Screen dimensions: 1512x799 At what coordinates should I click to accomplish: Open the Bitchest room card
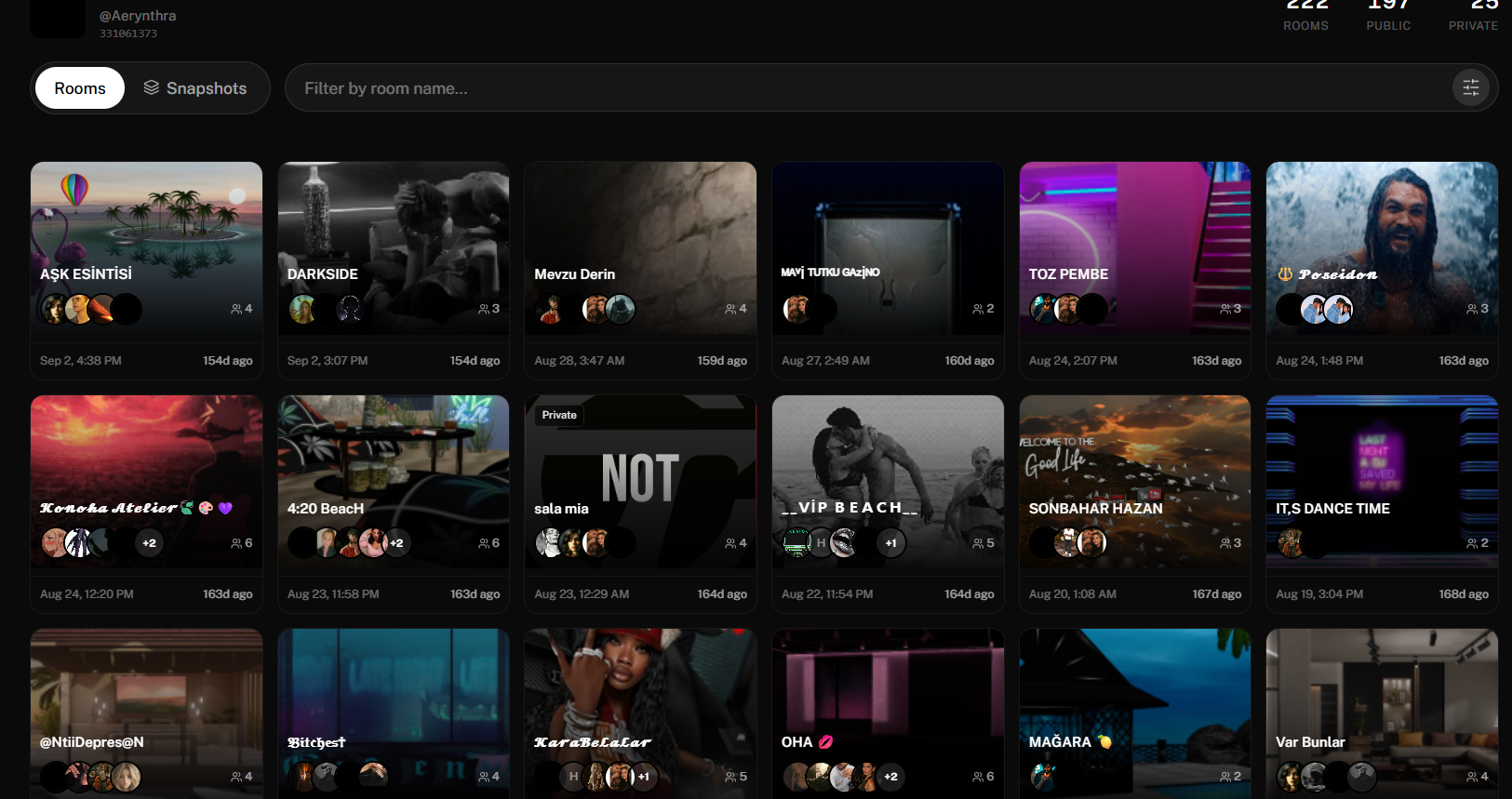coord(394,713)
